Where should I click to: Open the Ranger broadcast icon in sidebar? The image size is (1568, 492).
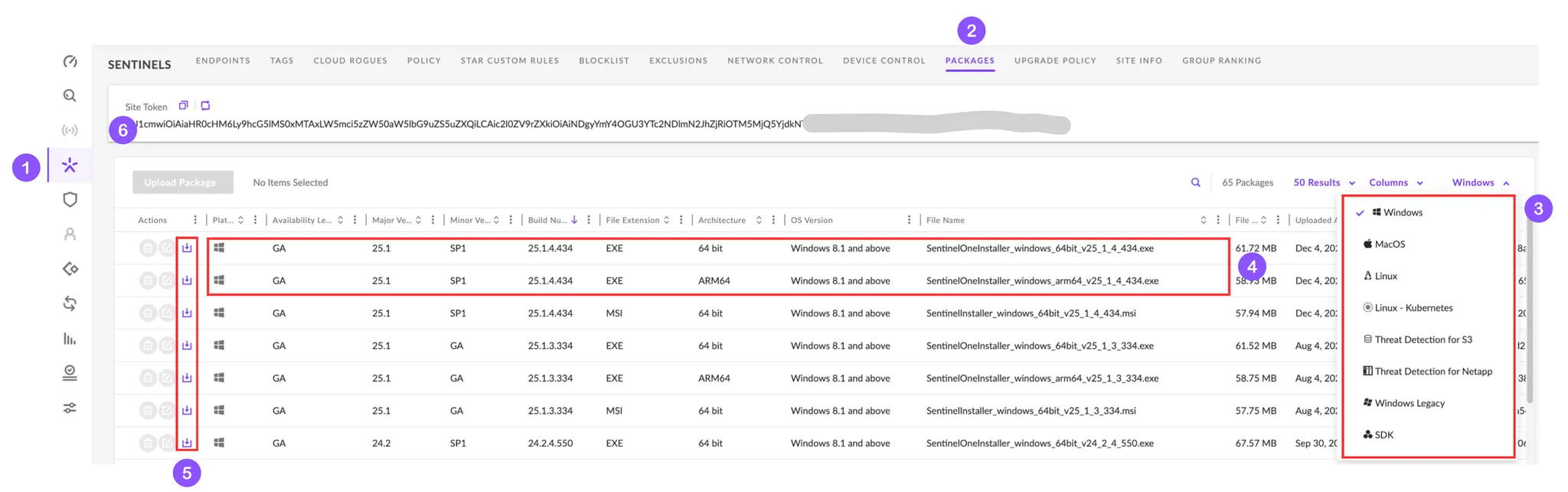point(70,130)
